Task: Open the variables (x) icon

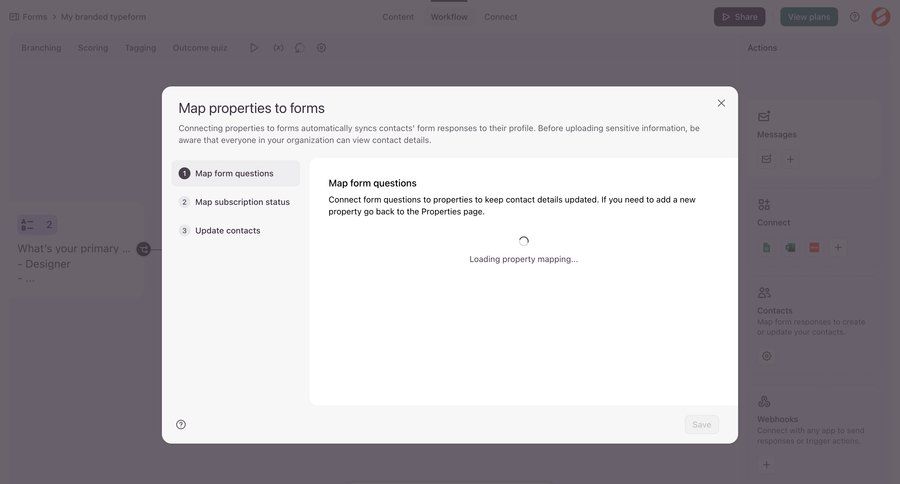Action: tap(278, 48)
